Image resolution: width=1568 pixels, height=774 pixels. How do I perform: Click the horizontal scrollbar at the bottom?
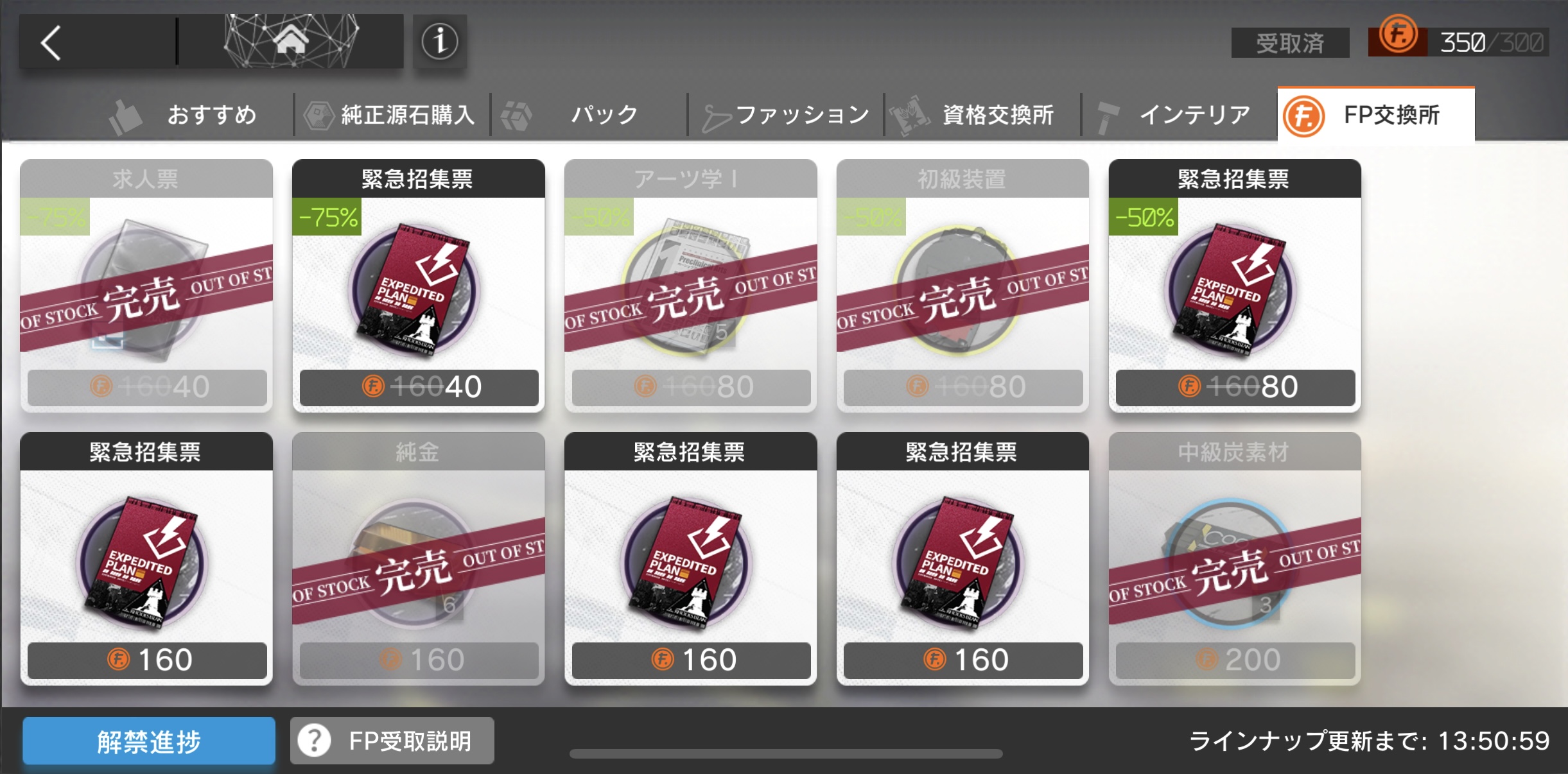point(785,753)
